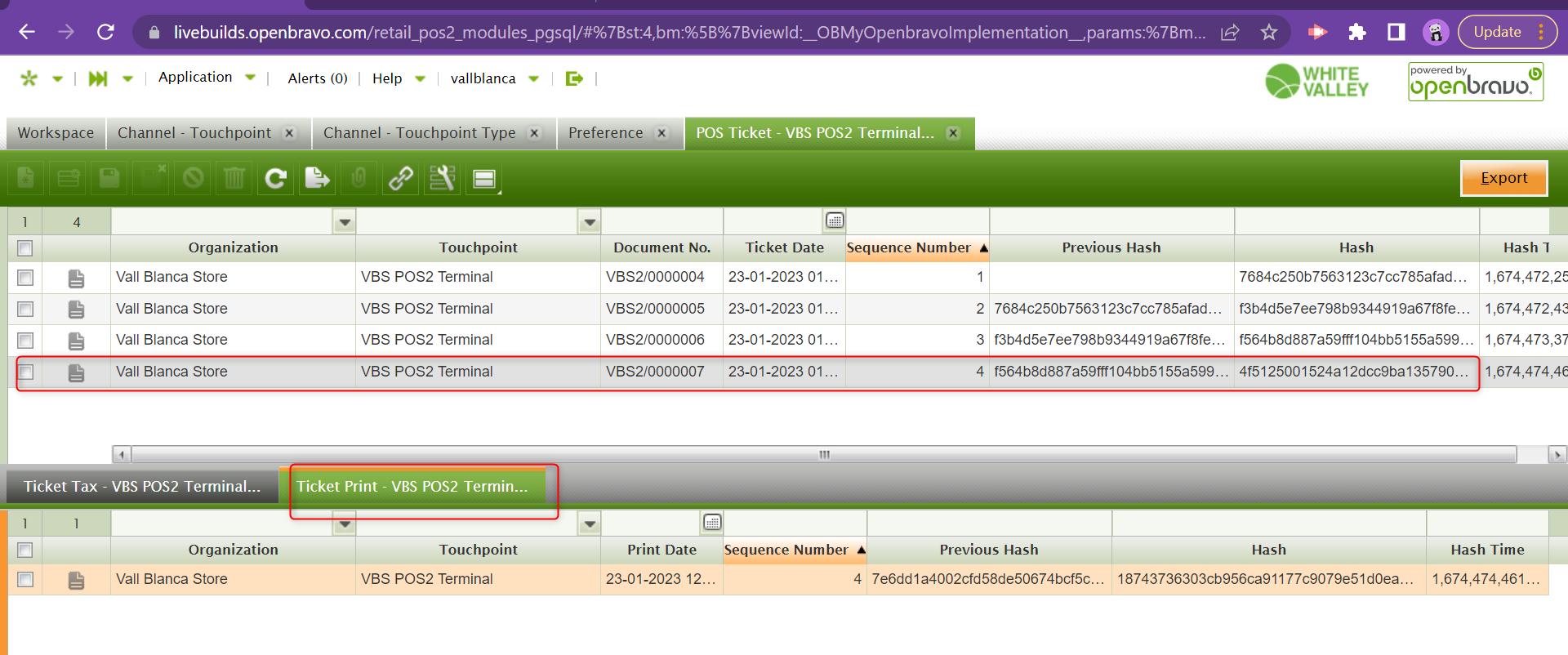Image resolution: width=1568 pixels, height=655 pixels.
Task: Check the row checkbox for VBS2/0000007
Action: (x=25, y=372)
